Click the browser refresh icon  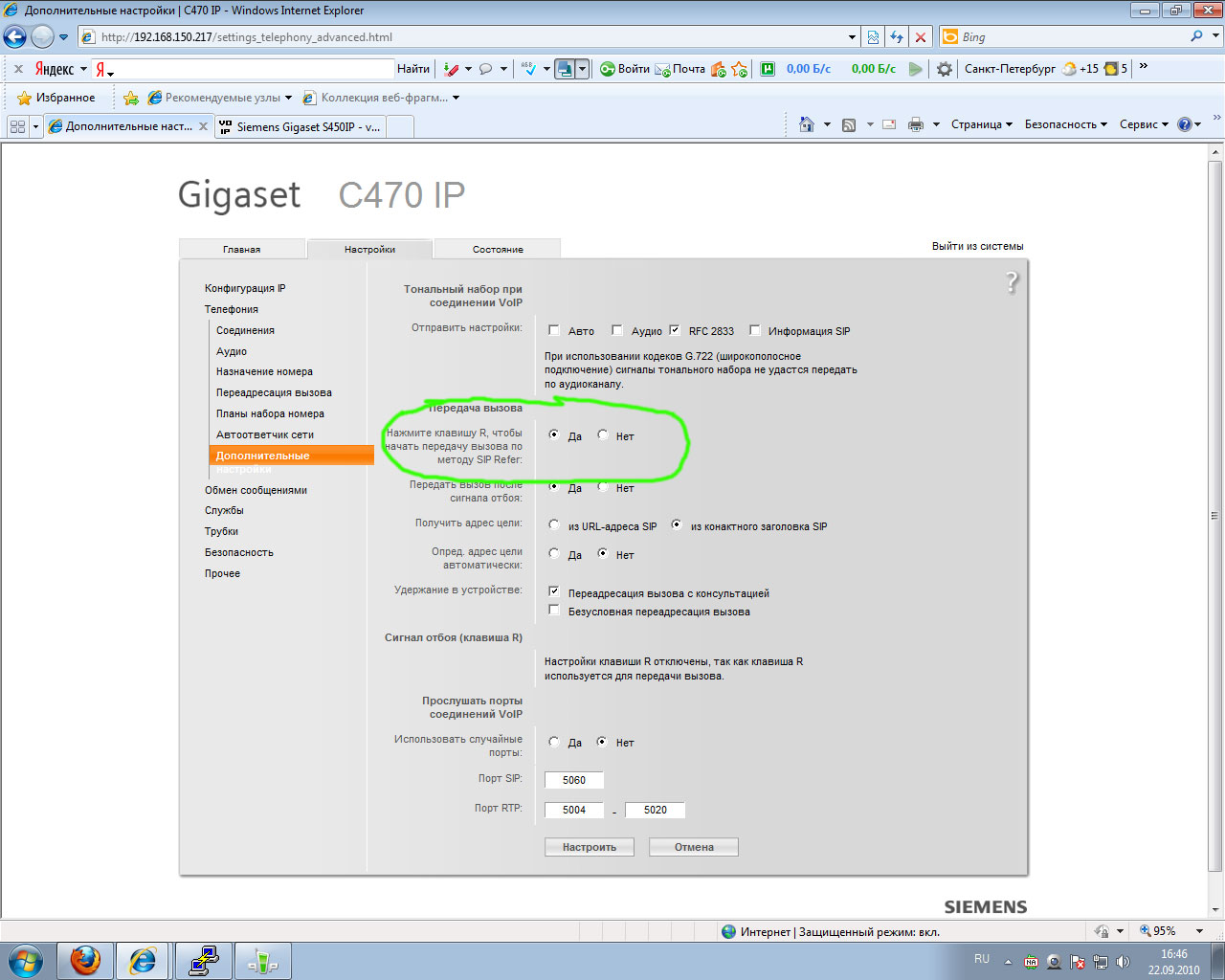(897, 37)
